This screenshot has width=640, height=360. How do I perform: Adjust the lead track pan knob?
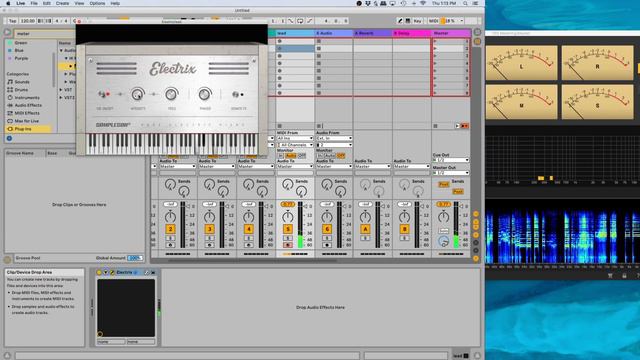pyautogui.click(x=288, y=217)
